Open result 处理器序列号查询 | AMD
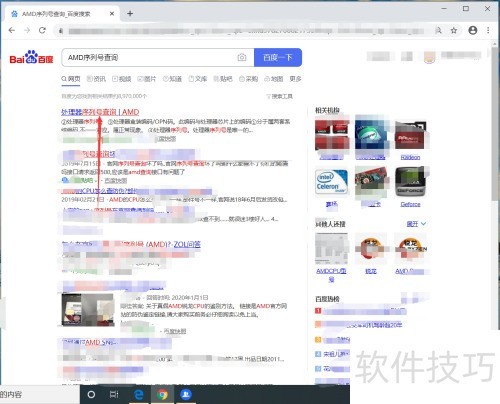Screen dimensions: 500x404 [x=100, y=112]
